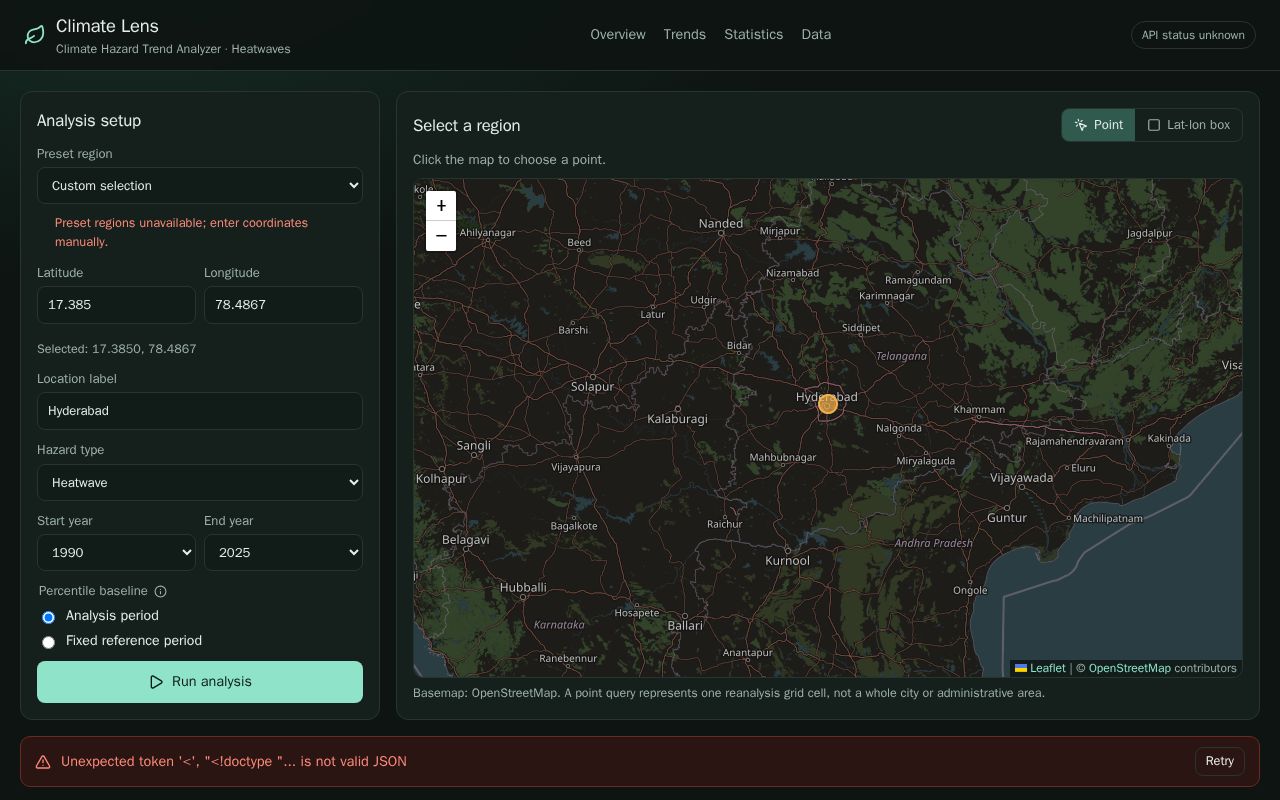Click Hubballi on the map
The height and width of the screenshot is (800, 1280).
pyautogui.click(x=523, y=588)
